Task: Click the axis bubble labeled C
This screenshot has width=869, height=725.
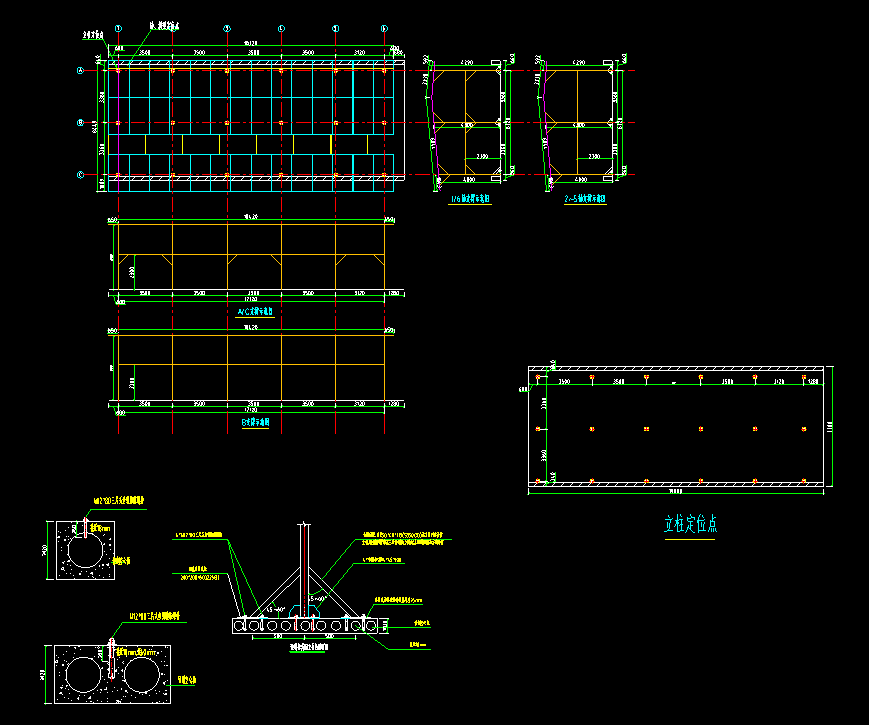Action: [x=80, y=175]
